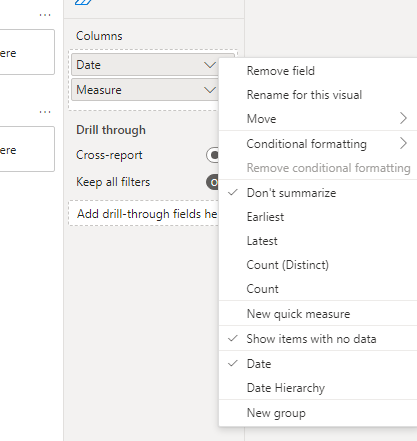Screen dimensions: 417x441
Task: Choose New group menu entry
Action: [318, 413]
